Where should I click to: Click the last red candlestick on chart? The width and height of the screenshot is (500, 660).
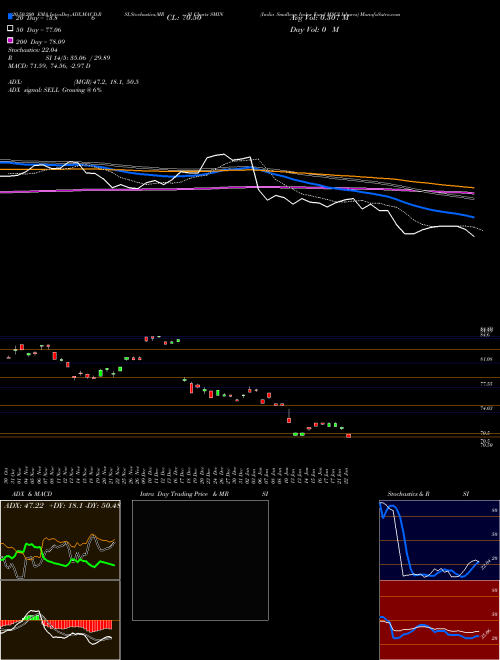point(348,436)
